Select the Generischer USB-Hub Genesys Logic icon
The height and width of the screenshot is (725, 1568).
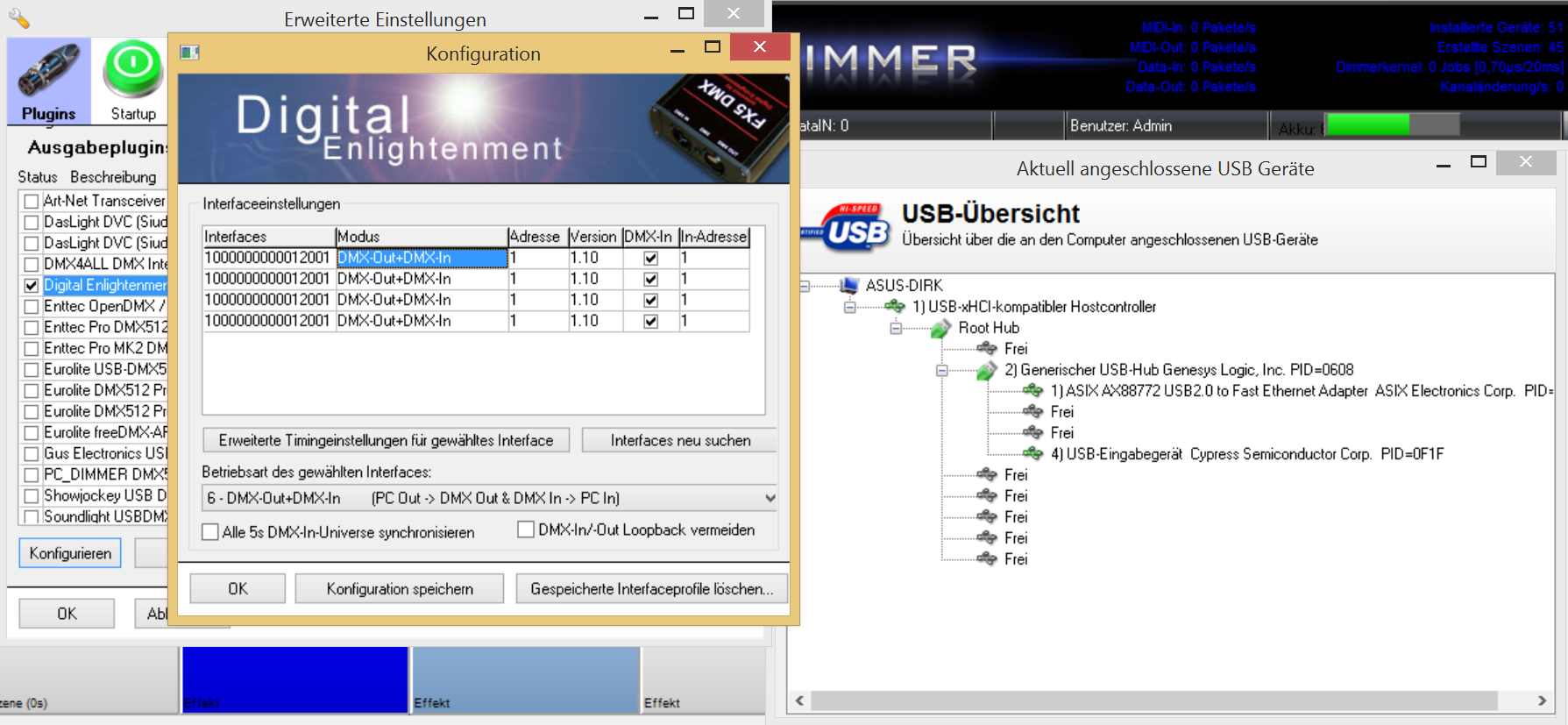(987, 370)
